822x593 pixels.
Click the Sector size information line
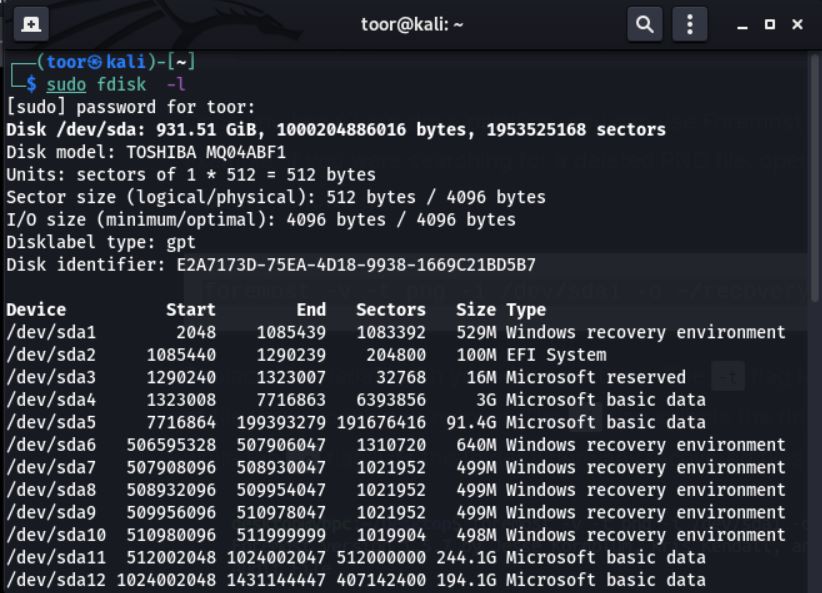point(230,197)
